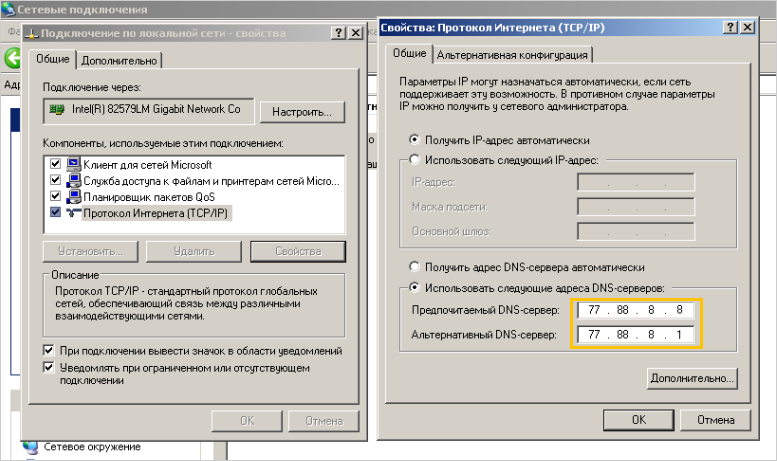Select Использовать следующий IP-адрес radio button

[x=414, y=161]
